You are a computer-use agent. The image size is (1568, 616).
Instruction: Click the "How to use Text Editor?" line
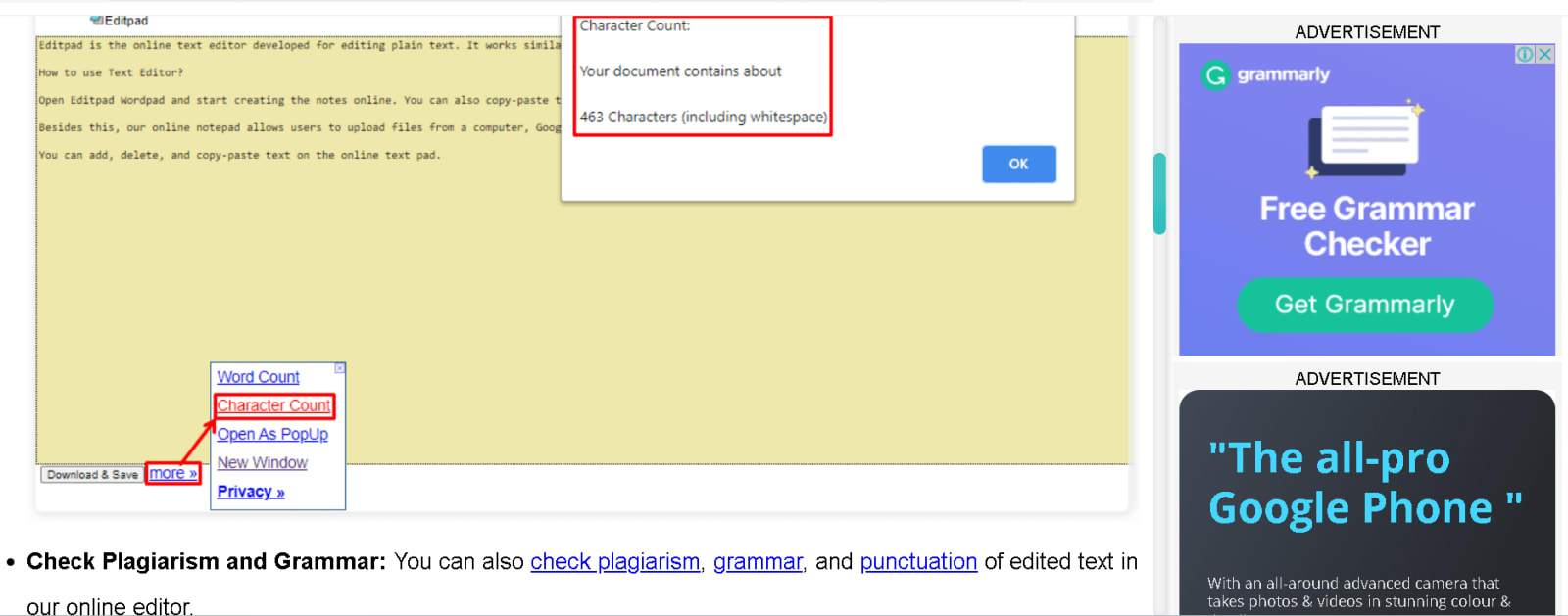tap(111, 72)
